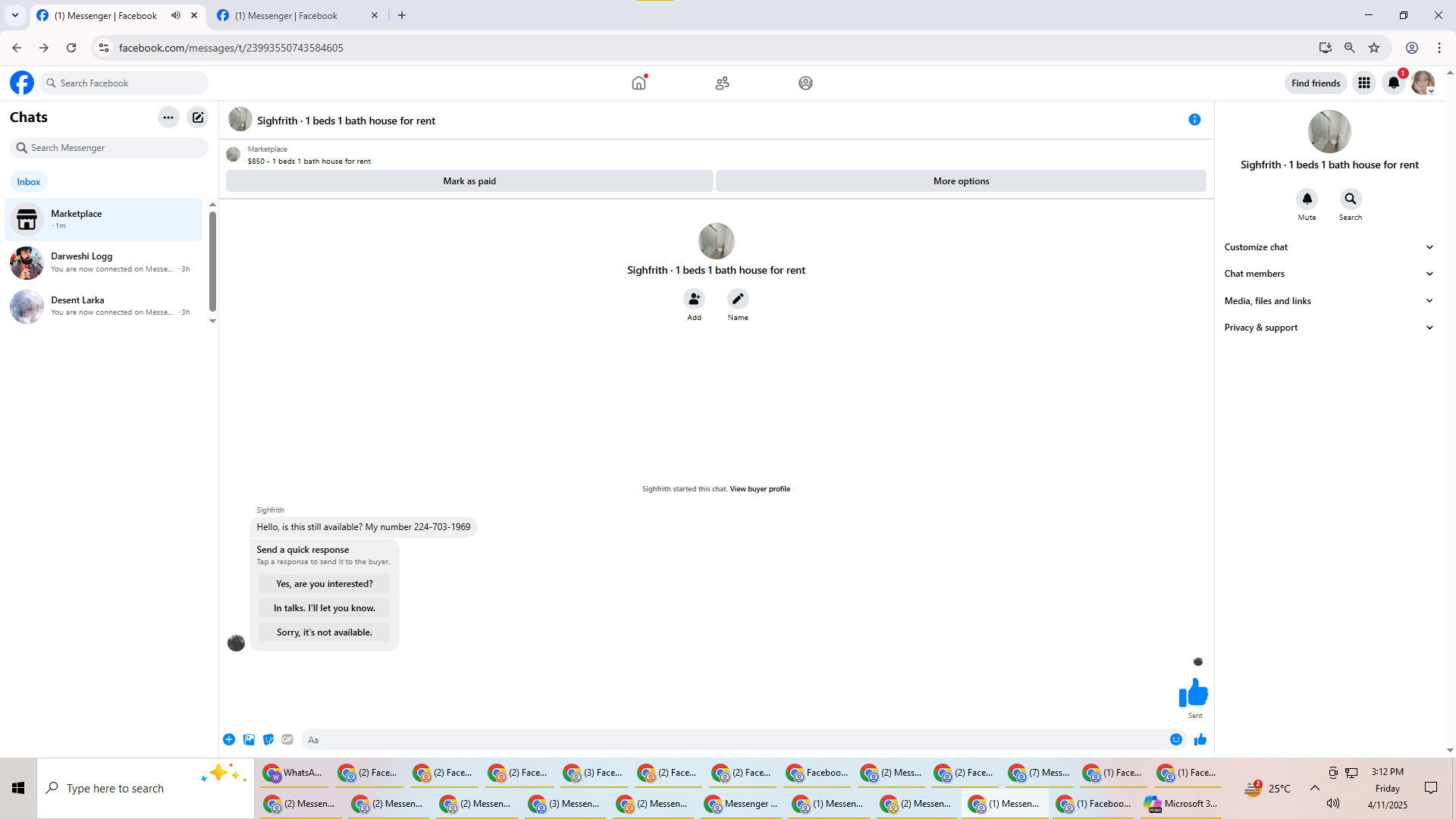
Task: Open Microsoft 365 taskbar app
Action: (x=1182, y=804)
